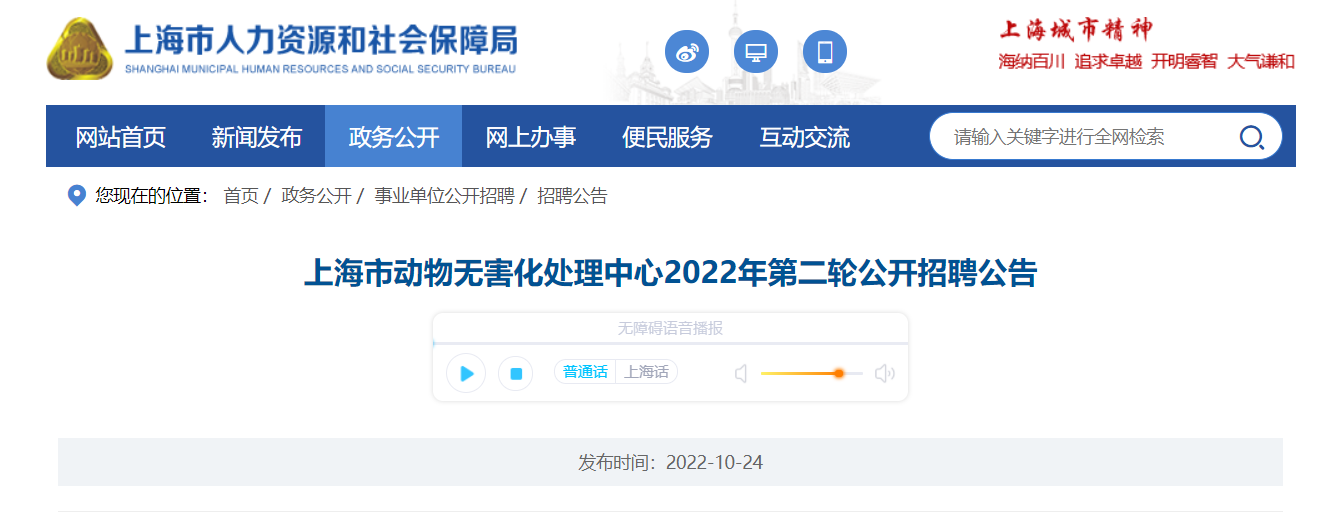Open 新闻发布 menu
The height and width of the screenshot is (520, 1335).
pos(257,137)
